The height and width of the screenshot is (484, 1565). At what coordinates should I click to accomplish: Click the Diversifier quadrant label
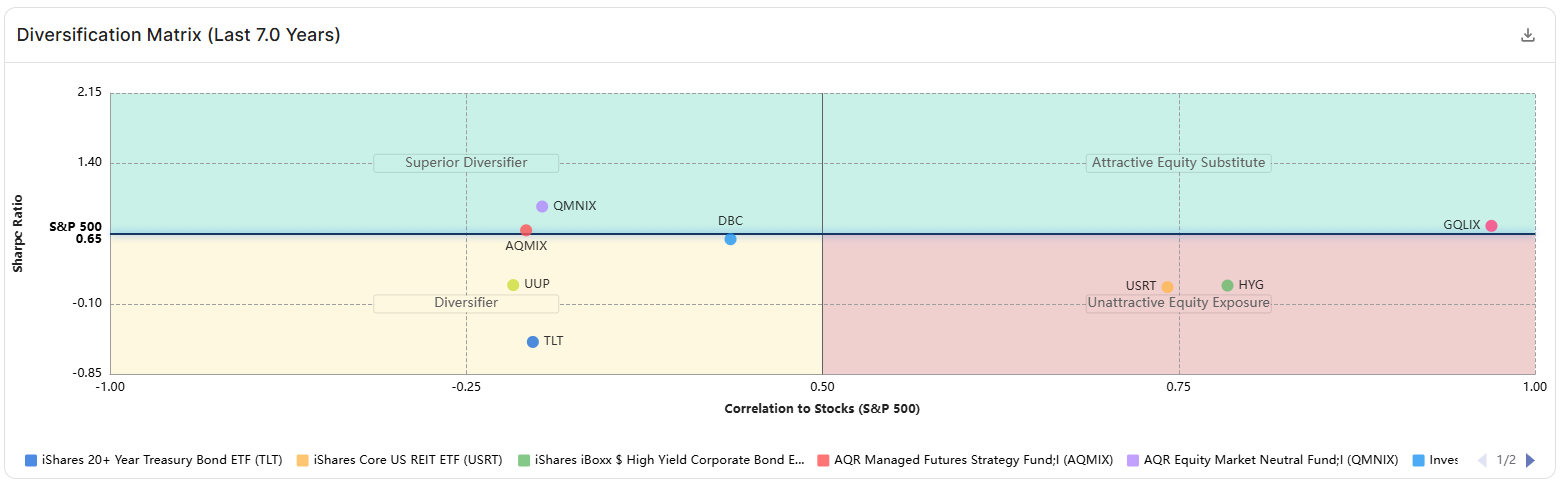[466, 303]
